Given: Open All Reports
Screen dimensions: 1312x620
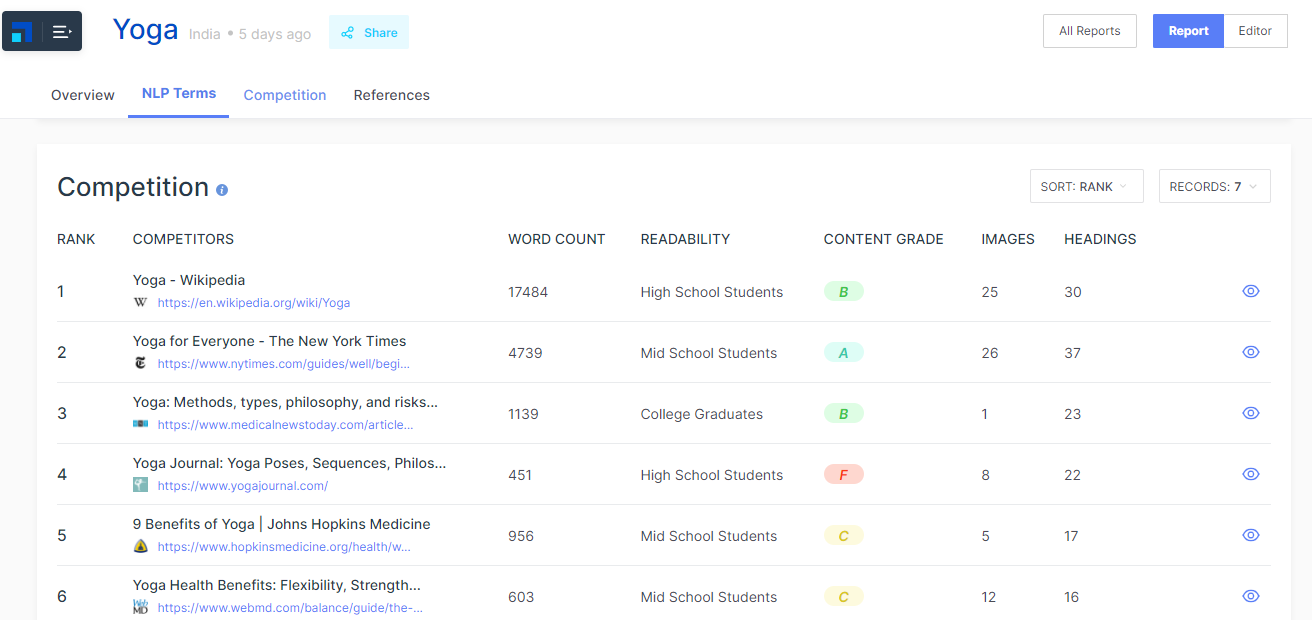Looking at the screenshot, I should 1089,31.
